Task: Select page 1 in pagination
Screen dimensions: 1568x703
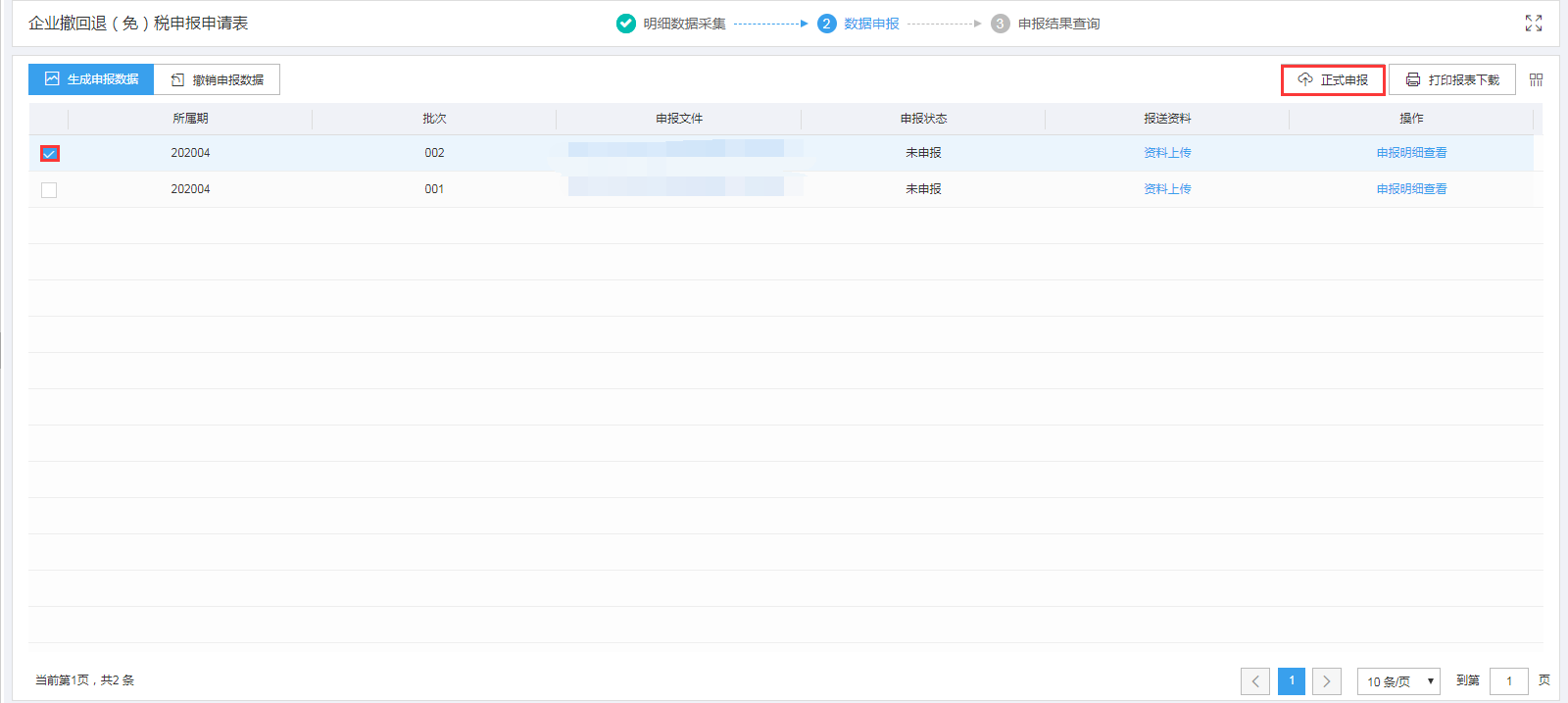Action: click(1292, 681)
